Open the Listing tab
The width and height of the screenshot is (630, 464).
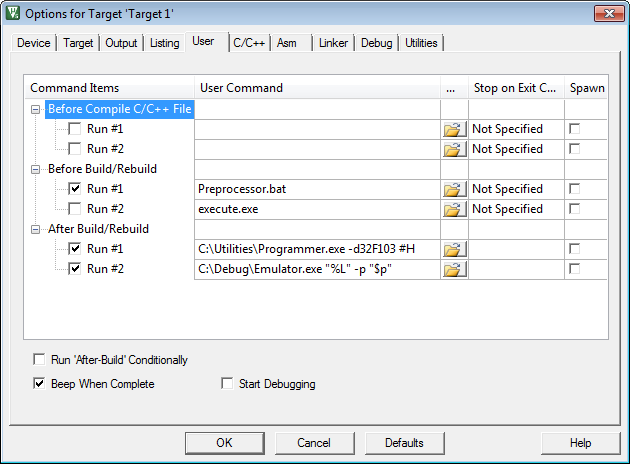pyautogui.click(x=164, y=43)
